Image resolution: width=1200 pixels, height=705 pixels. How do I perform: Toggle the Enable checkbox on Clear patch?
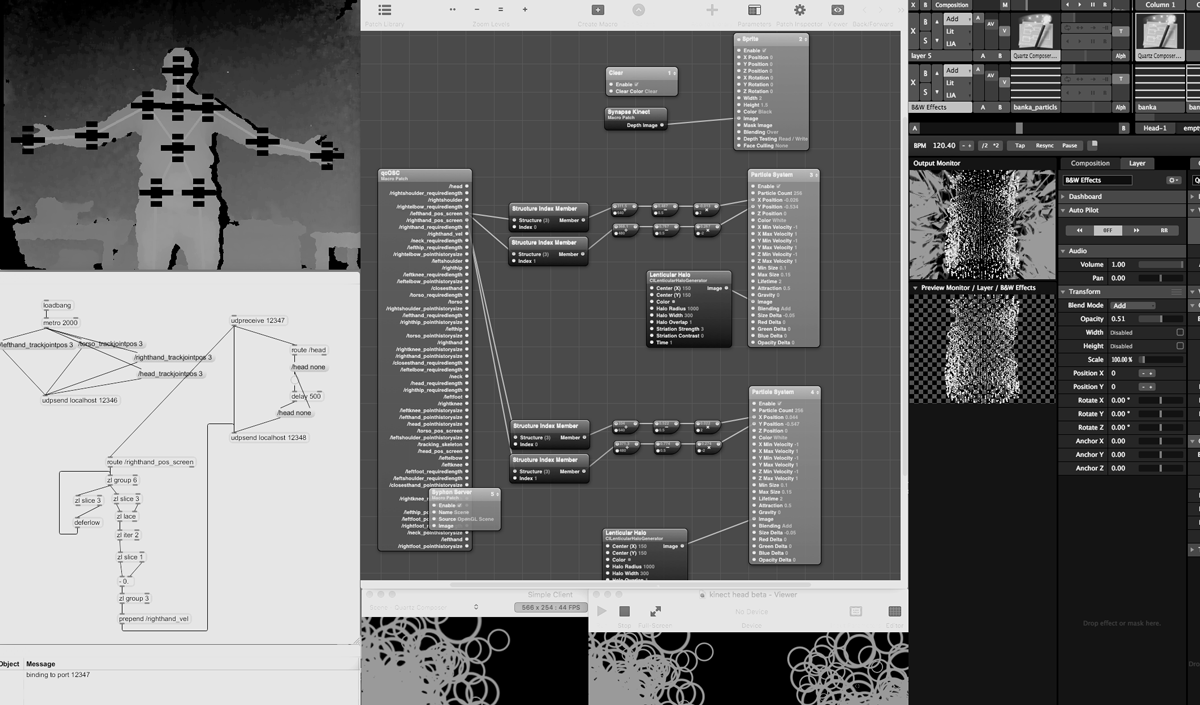(x=636, y=84)
